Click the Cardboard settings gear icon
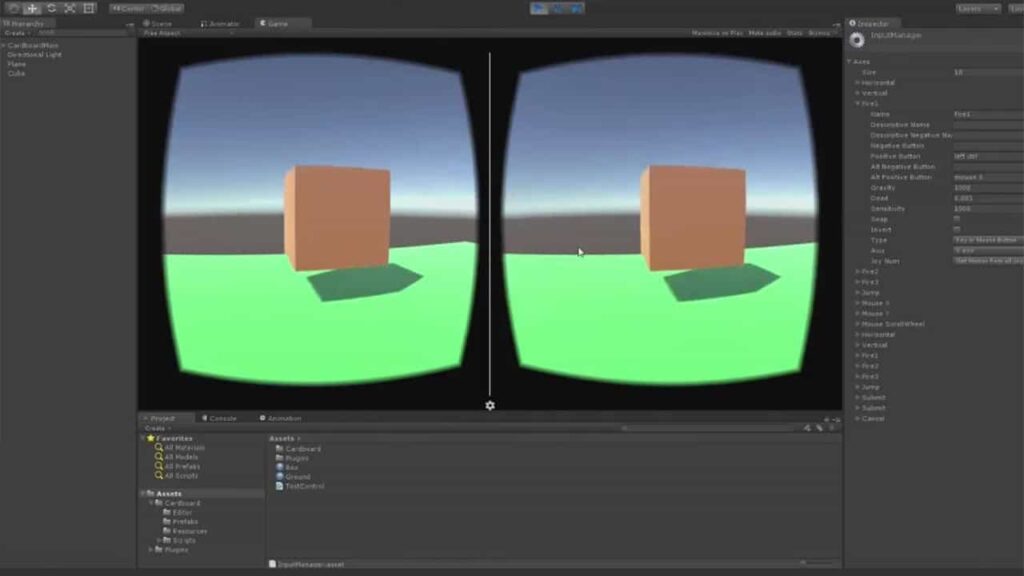Viewport: 1024px width, 576px height. pos(490,406)
